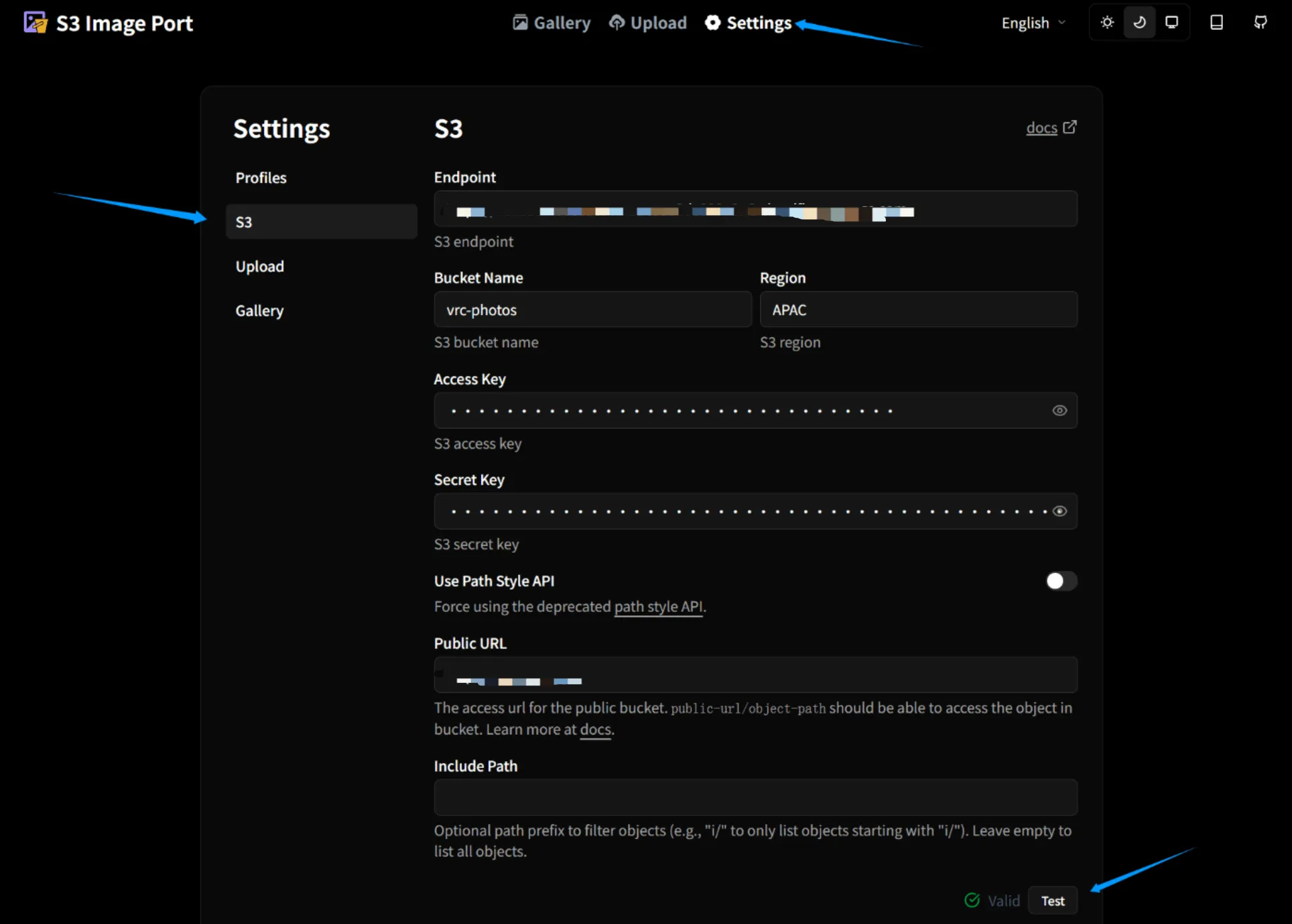
Task: Open the GitHub repository icon
Action: pos(1261,23)
